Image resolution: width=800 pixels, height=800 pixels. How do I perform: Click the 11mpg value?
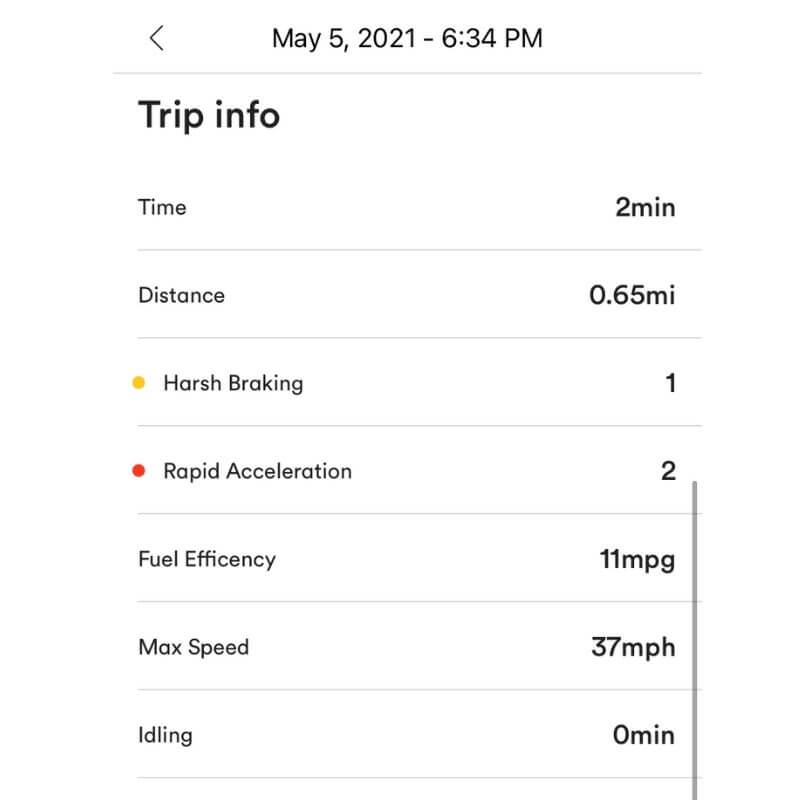(x=637, y=560)
